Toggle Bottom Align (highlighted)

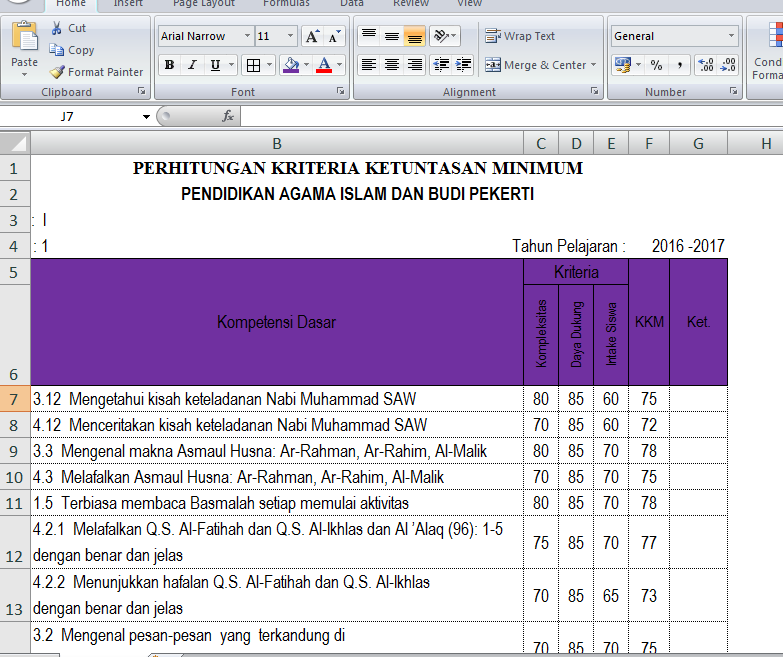[414, 36]
